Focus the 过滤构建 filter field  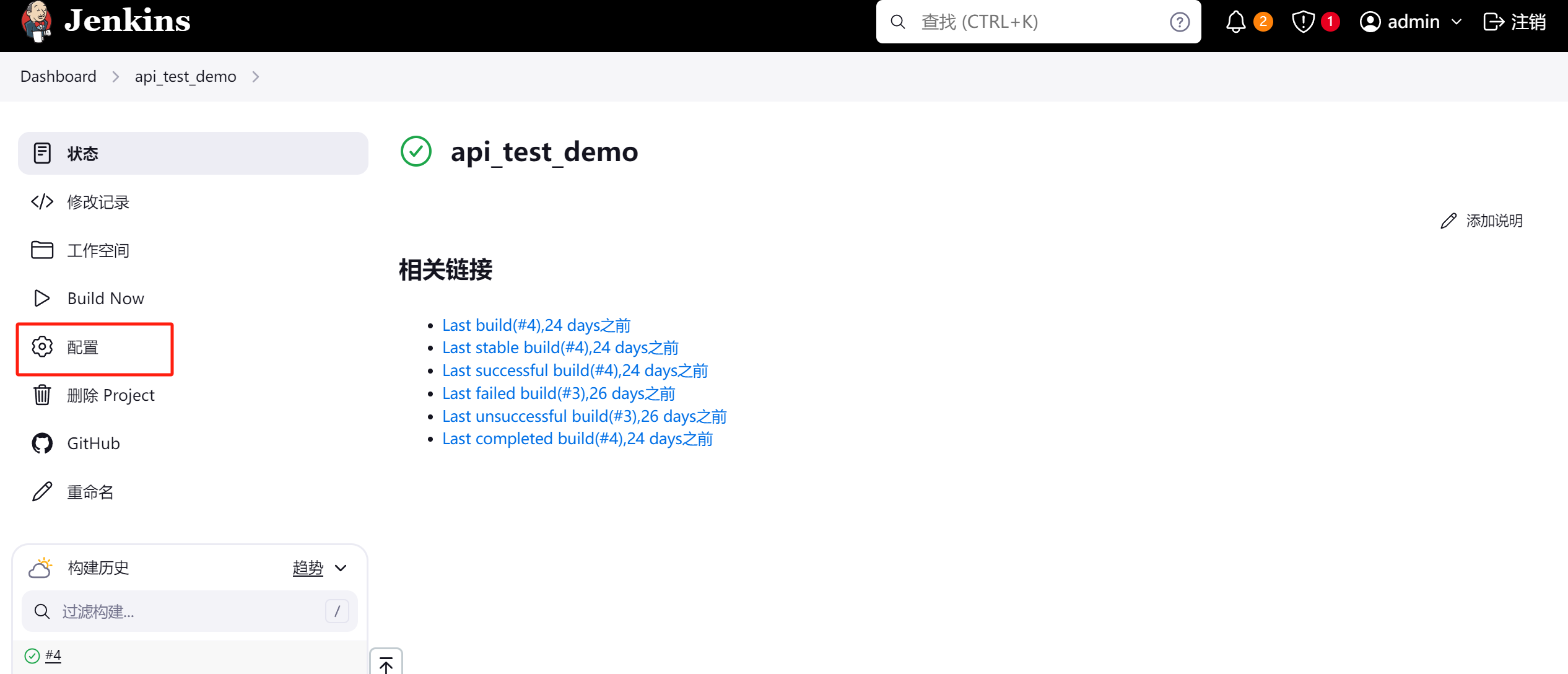(x=189, y=611)
